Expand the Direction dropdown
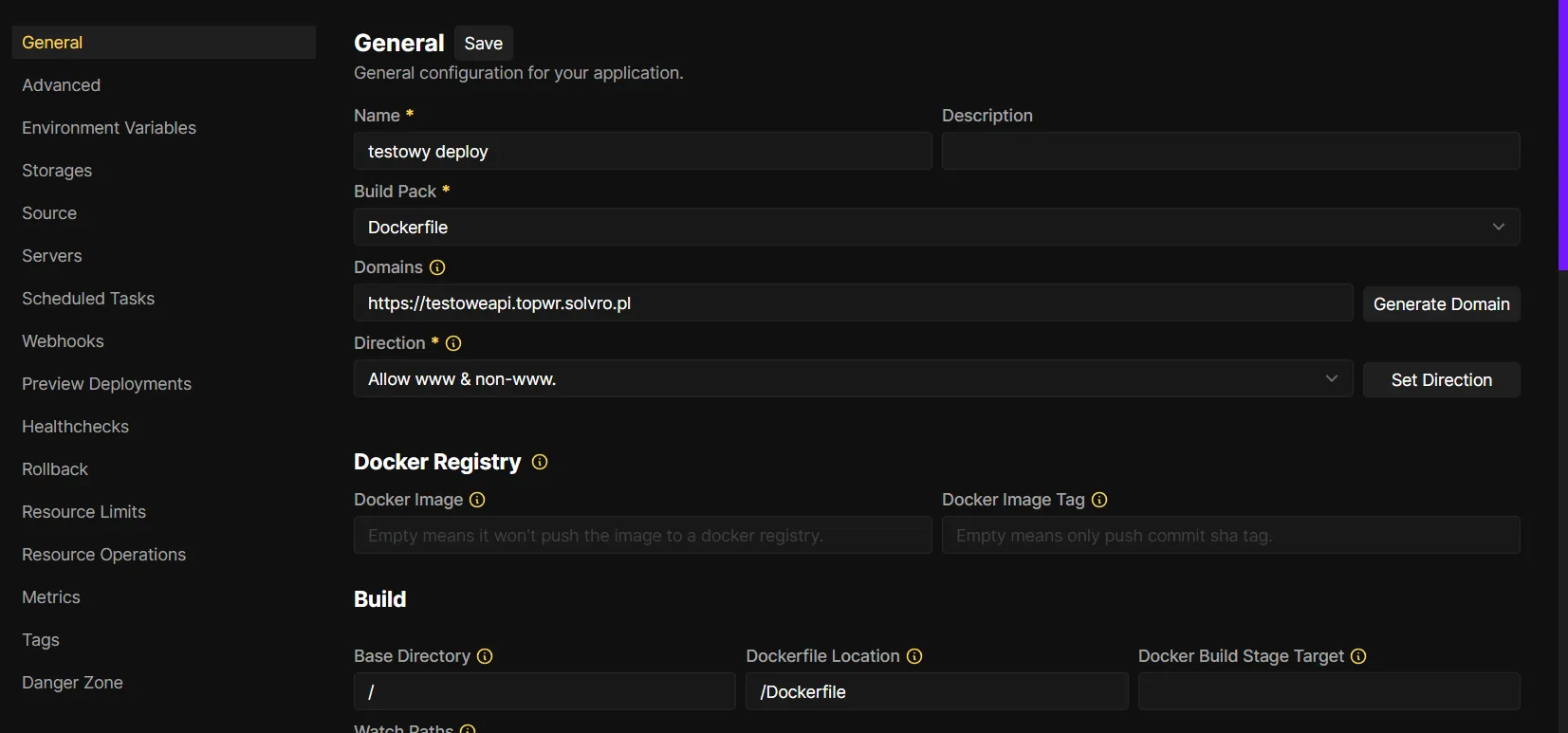Image resolution: width=1568 pixels, height=733 pixels. pos(853,379)
